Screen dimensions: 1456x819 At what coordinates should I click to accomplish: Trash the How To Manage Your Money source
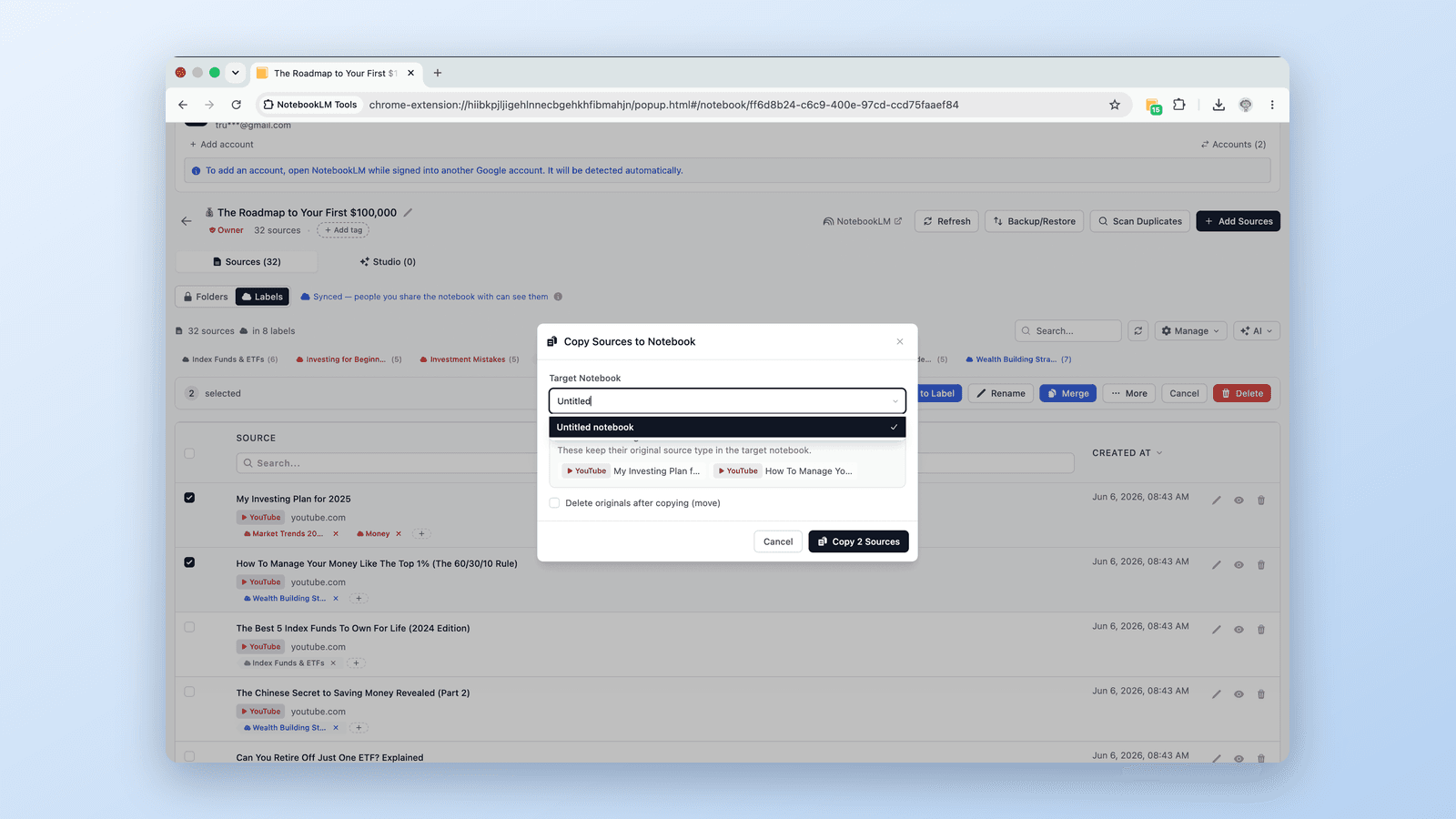[x=1261, y=565]
